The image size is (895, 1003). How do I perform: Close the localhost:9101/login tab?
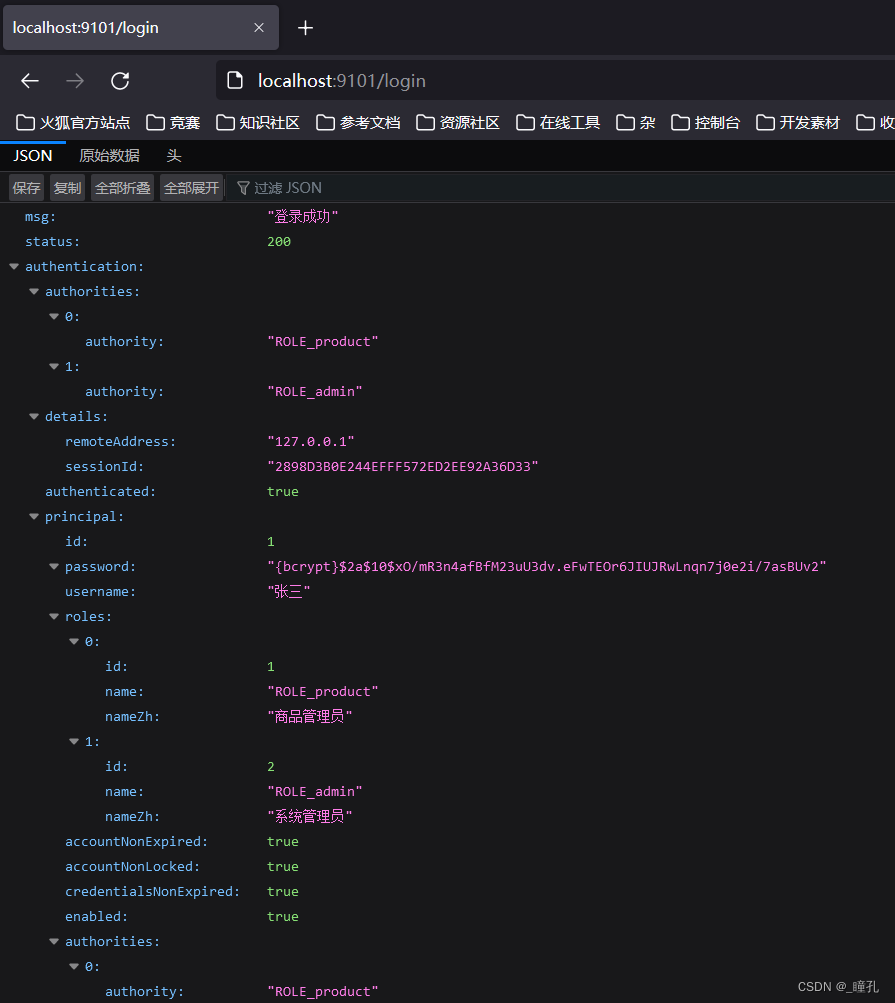click(259, 28)
